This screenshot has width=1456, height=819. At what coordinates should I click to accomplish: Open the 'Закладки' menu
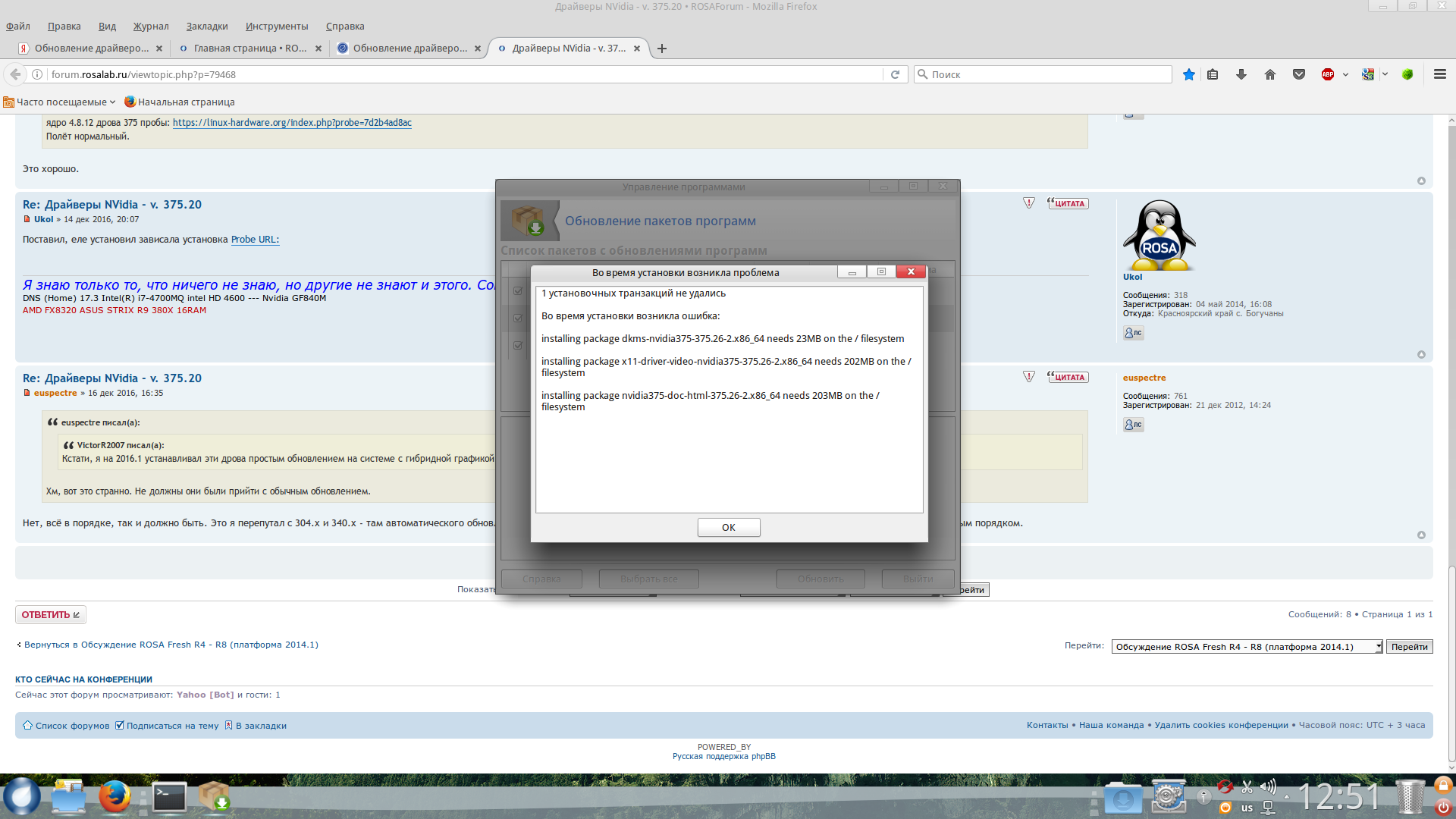coord(206,26)
